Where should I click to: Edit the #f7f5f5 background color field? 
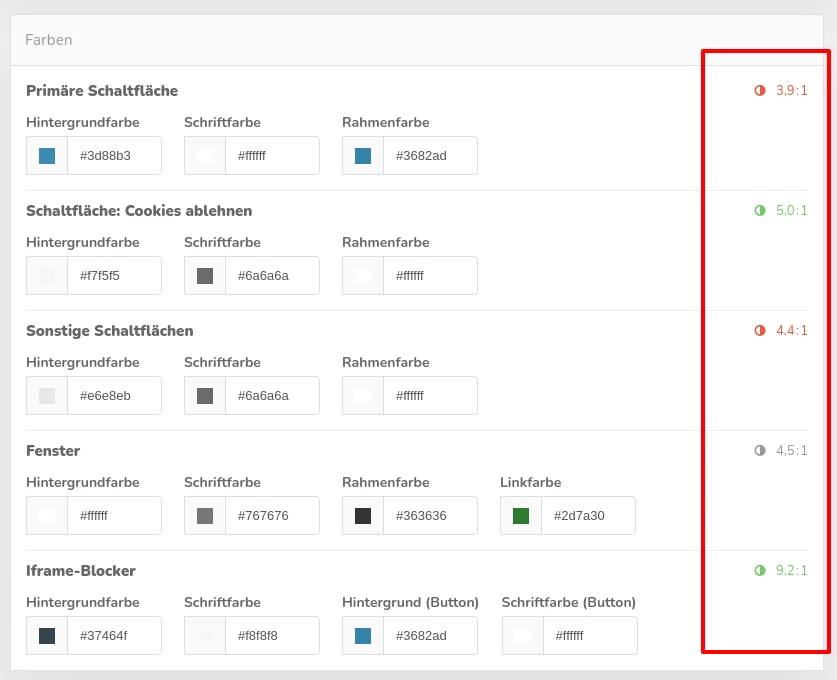pyautogui.click(x=114, y=276)
